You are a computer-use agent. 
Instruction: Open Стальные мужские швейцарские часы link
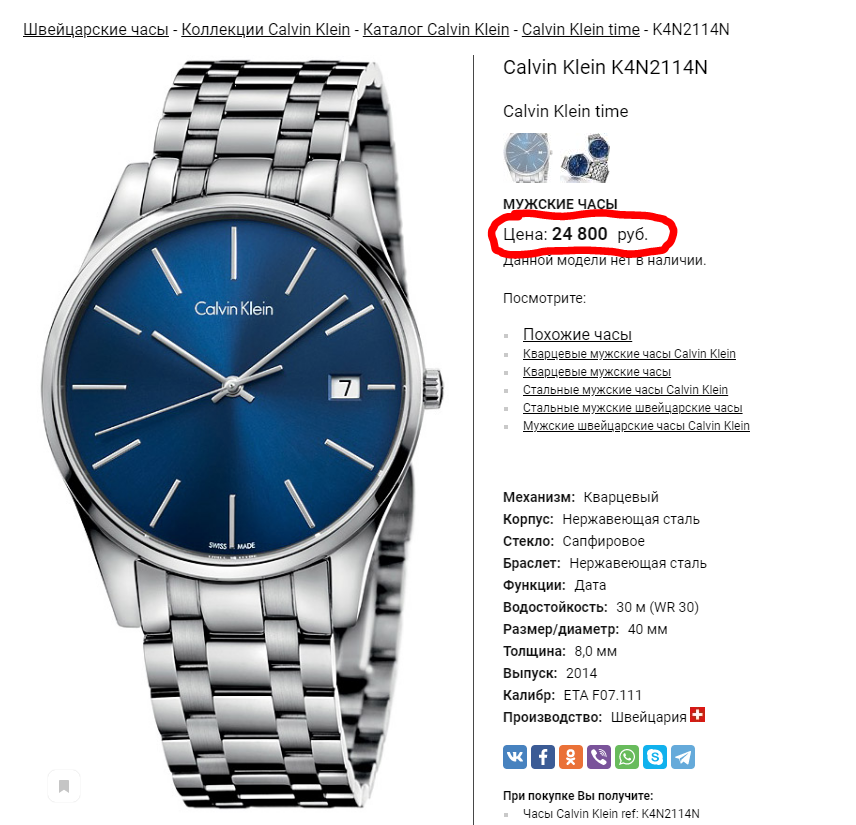(632, 408)
